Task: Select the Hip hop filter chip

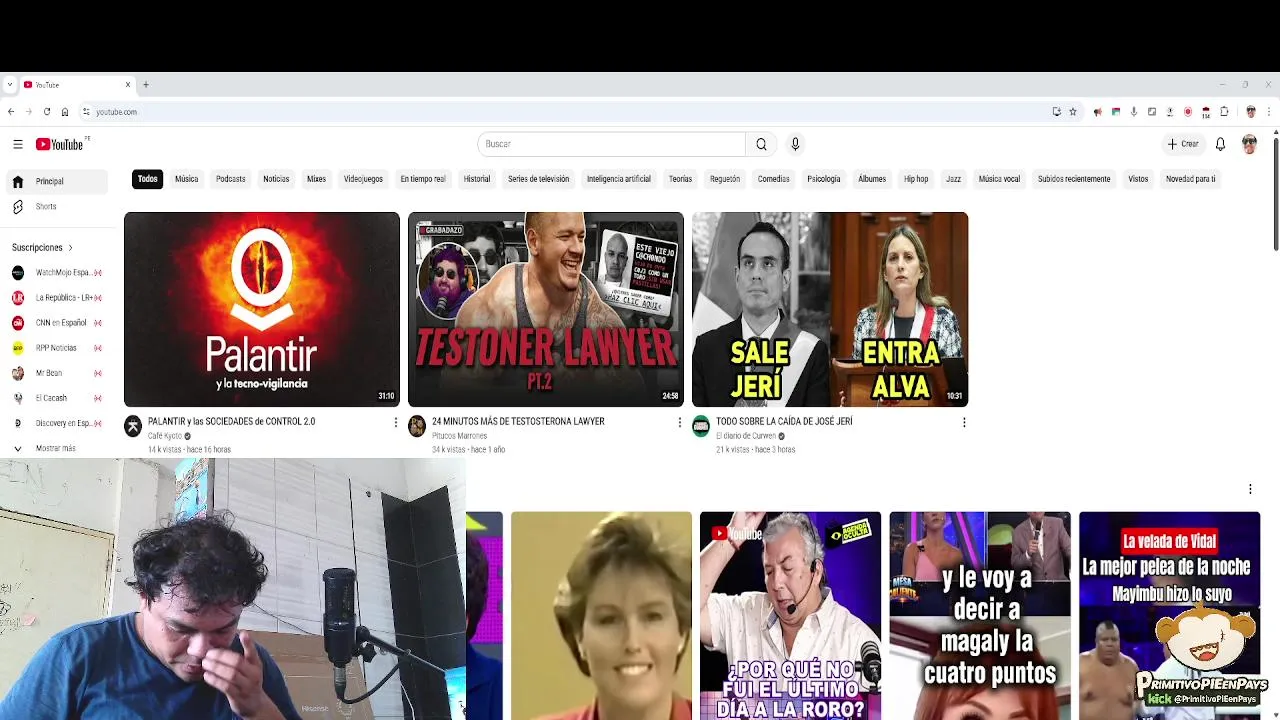Action: 916,179
